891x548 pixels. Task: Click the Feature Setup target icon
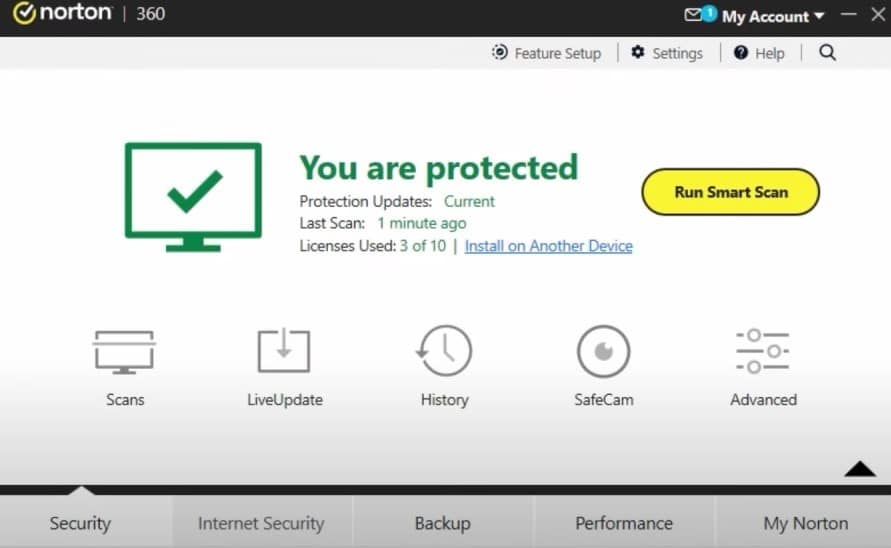pyautogui.click(x=499, y=52)
